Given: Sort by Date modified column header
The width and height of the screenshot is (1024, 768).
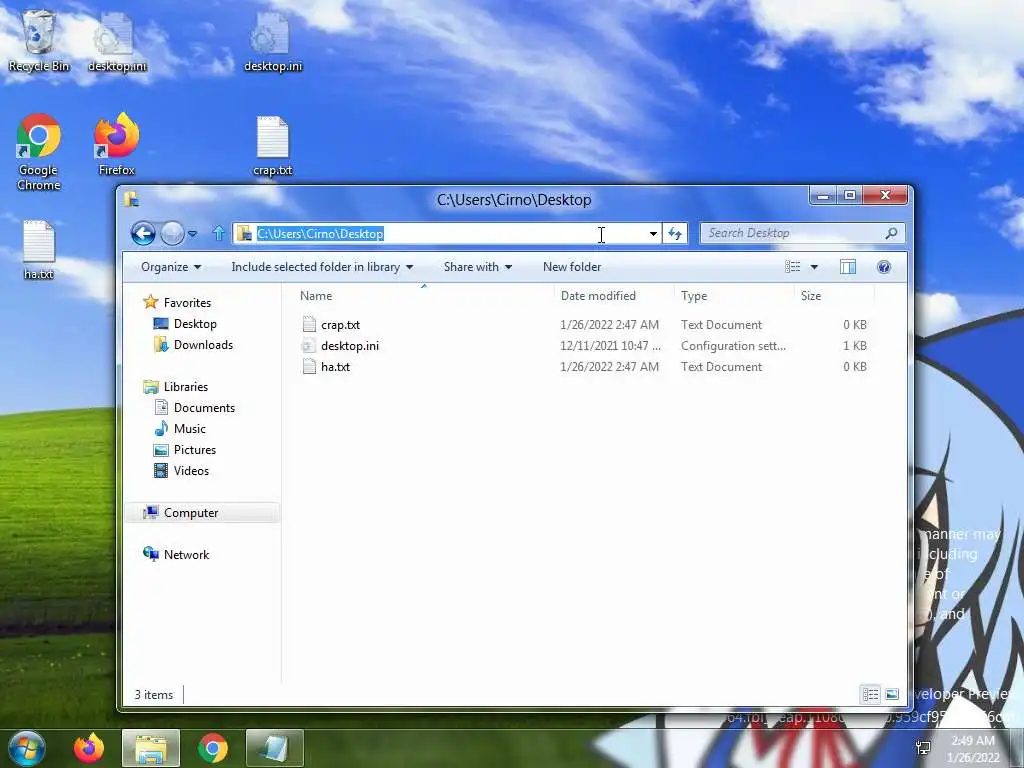Looking at the screenshot, I should [x=614, y=296].
